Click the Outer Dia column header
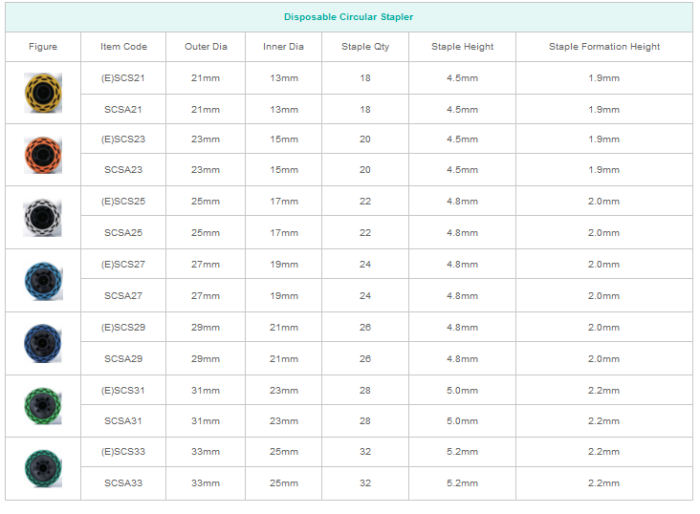The width and height of the screenshot is (700, 514). [205, 47]
